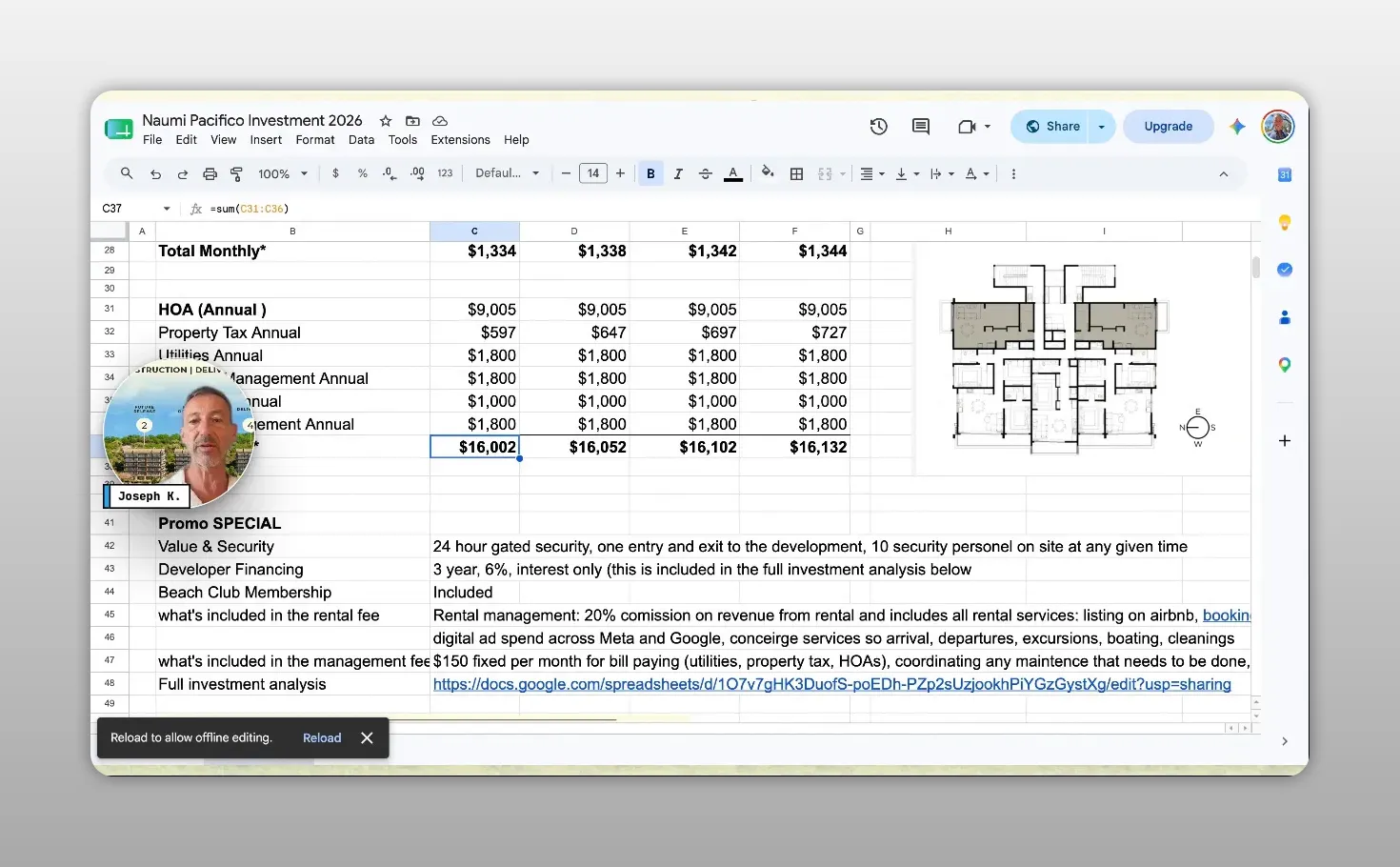This screenshot has width=1400, height=867.
Task: Click the Gemini sparkle icon
Action: tap(1237, 126)
